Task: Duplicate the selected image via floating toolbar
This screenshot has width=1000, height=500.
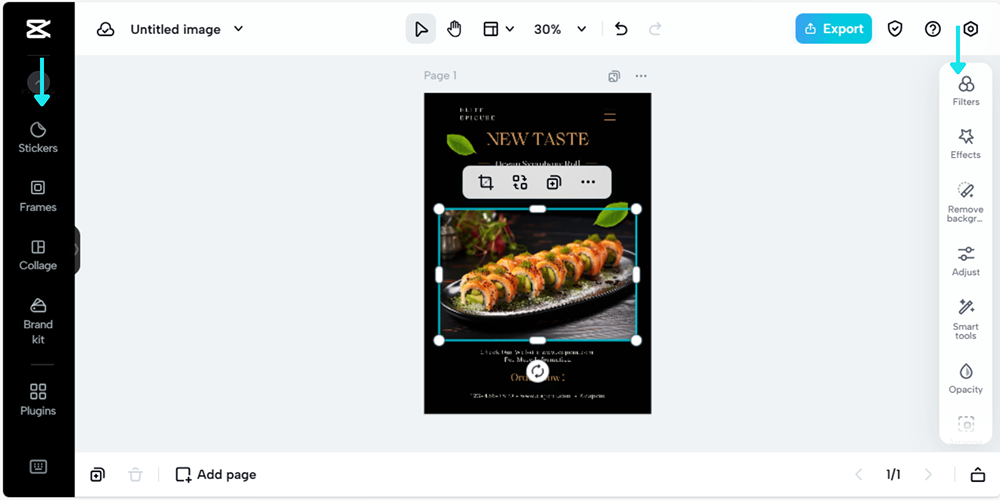Action: pyautogui.click(x=554, y=183)
